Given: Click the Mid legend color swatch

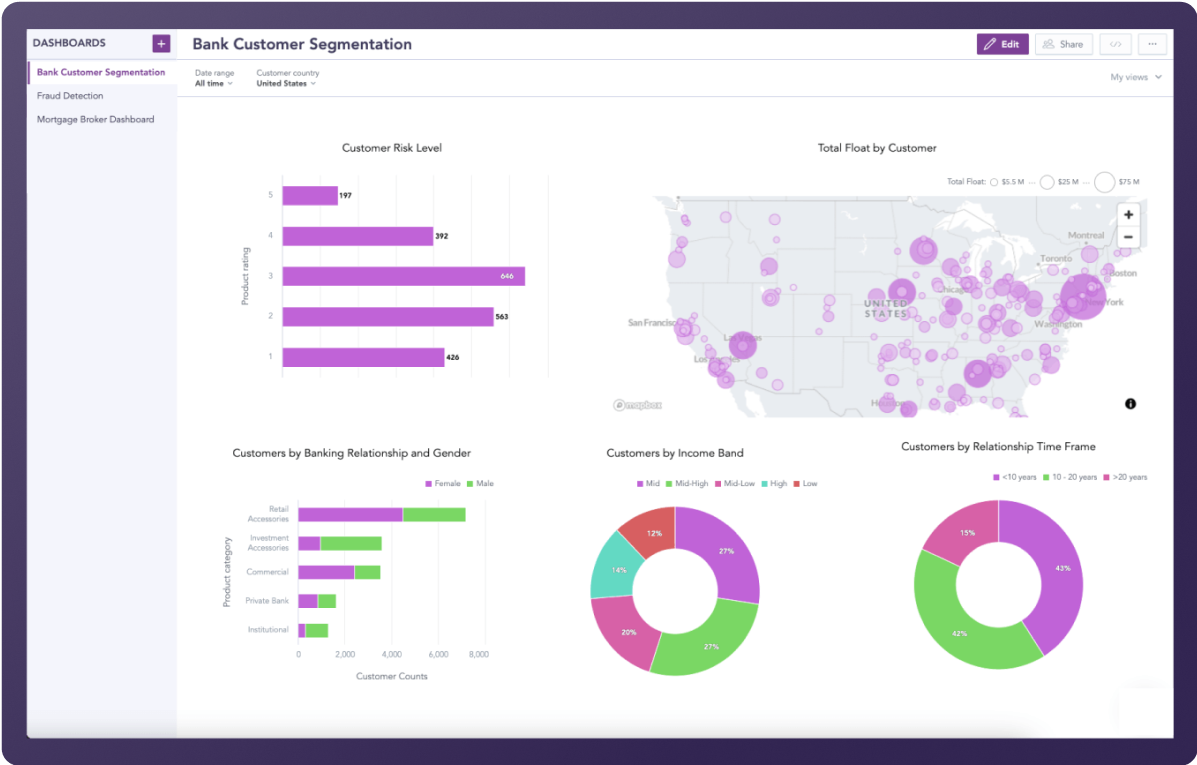Looking at the screenshot, I should (x=638, y=482).
